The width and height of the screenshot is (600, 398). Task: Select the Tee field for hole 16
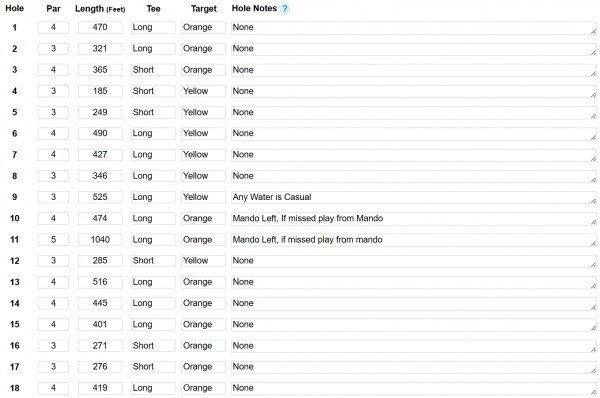pyautogui.click(x=153, y=346)
